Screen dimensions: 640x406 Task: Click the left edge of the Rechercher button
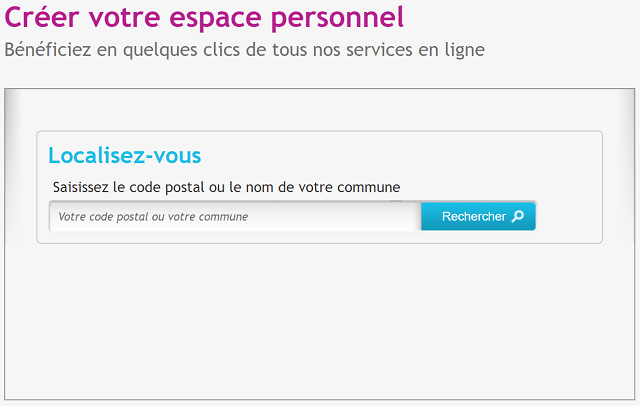tap(427, 216)
